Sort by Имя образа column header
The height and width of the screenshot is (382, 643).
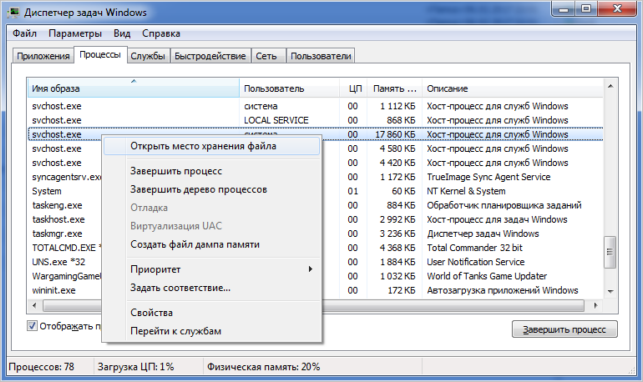[x=133, y=89]
